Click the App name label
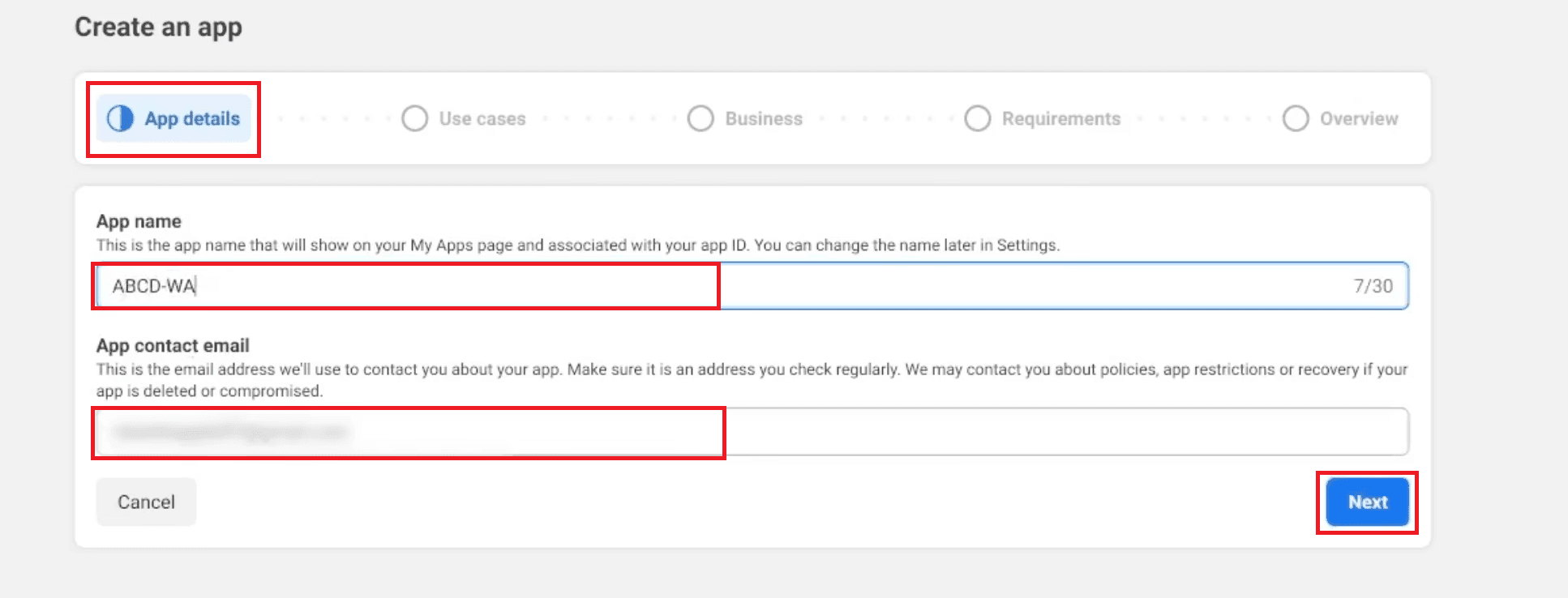Viewport: 1568px width, 598px height. coord(139,221)
